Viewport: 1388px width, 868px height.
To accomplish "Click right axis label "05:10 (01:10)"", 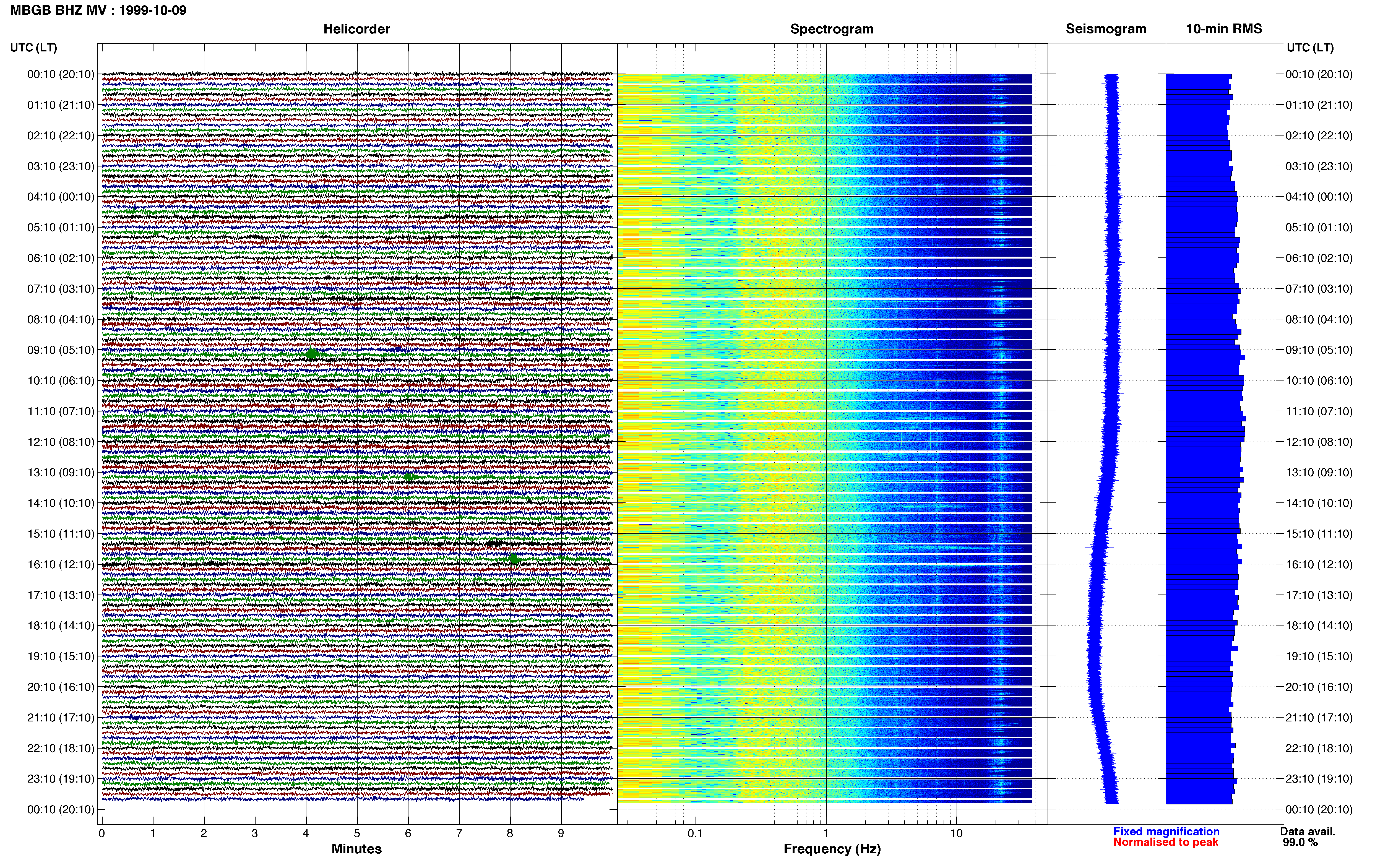I will tap(1319, 227).
